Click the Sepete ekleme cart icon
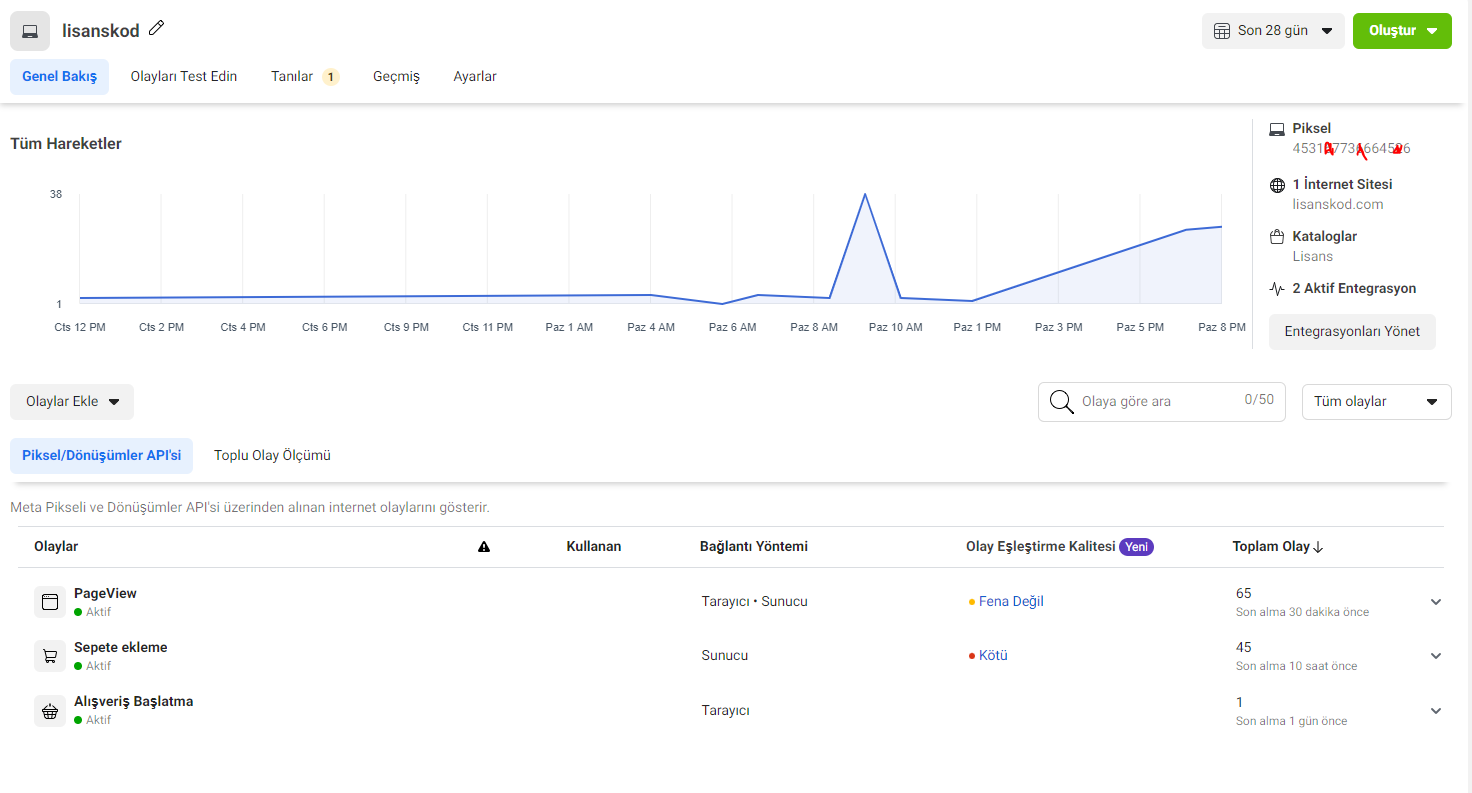Screen dimensions: 1472x793 click(49, 656)
